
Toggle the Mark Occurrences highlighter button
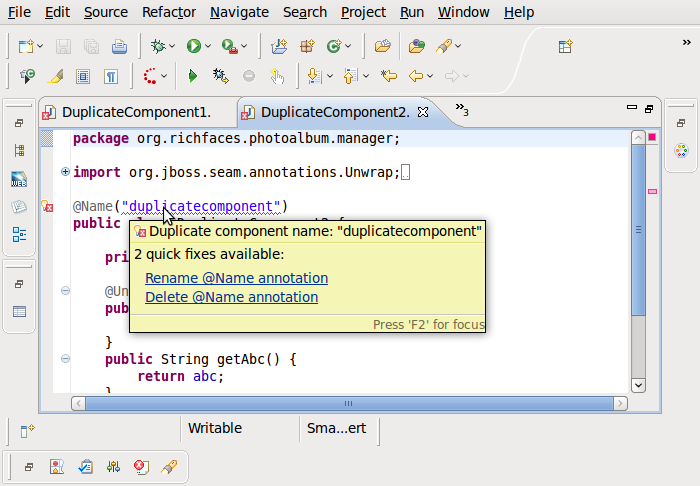pyautogui.click(x=56, y=76)
